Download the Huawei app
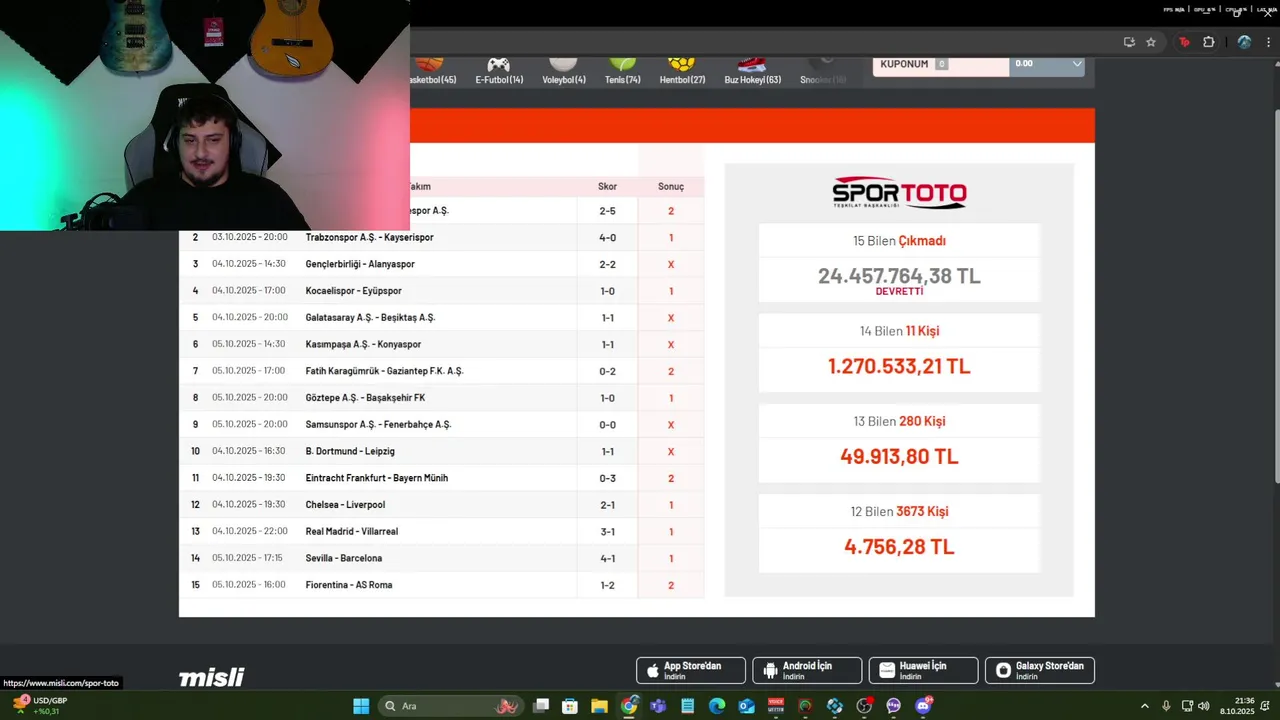The image size is (1280, 720). pos(923,670)
